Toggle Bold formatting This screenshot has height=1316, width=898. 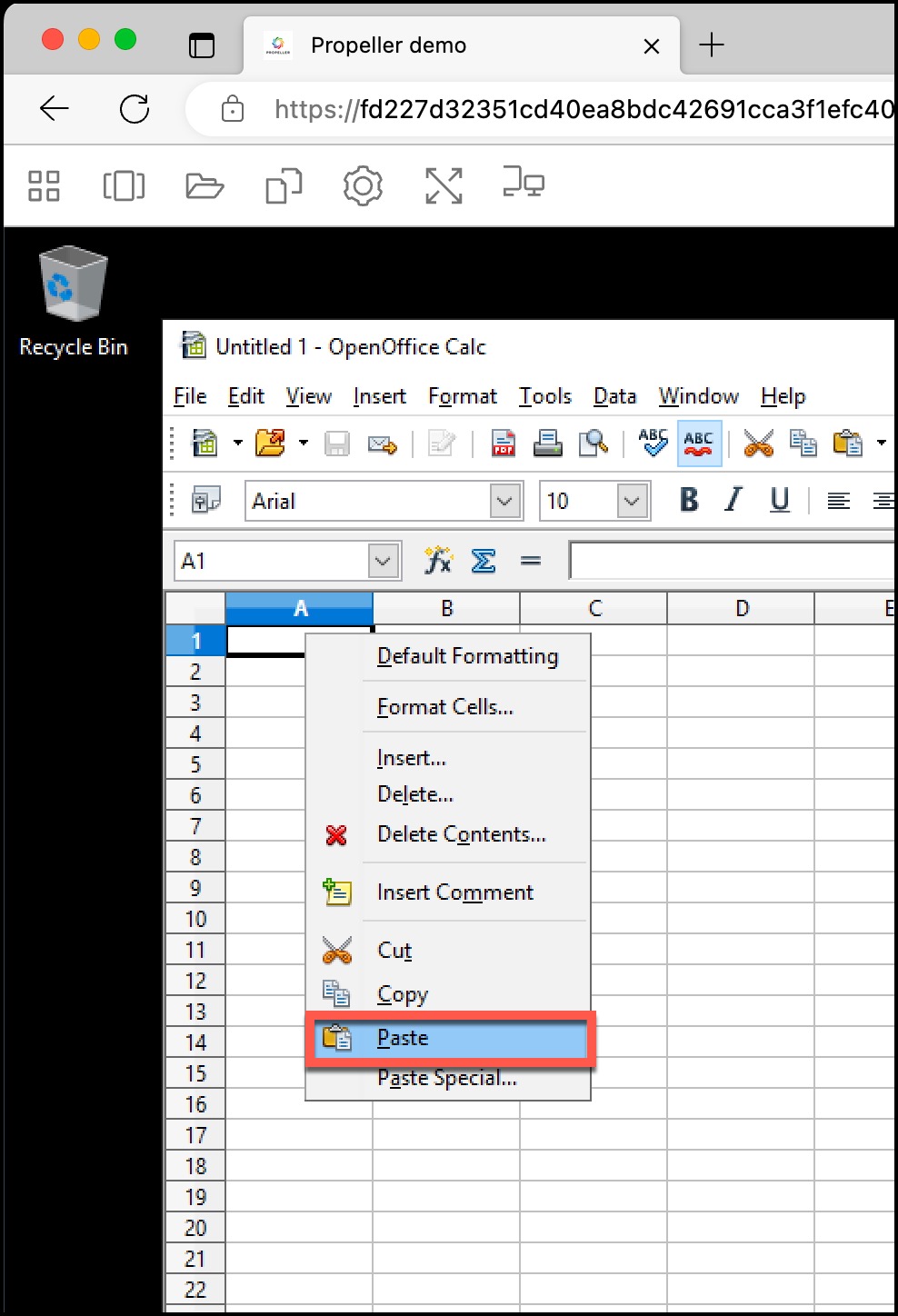(x=690, y=500)
